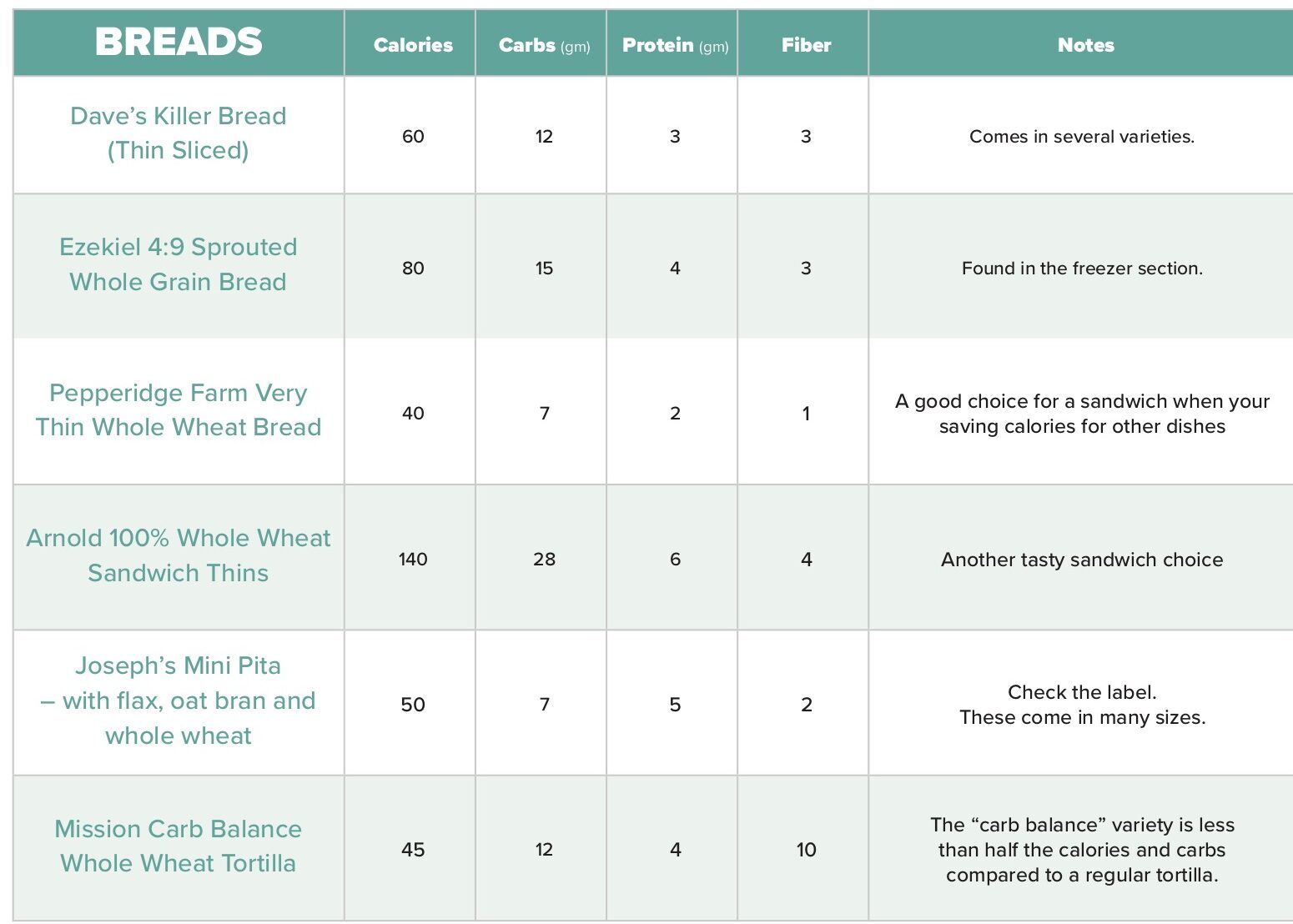Image resolution: width=1293 pixels, height=924 pixels.
Task: Click the 'Found in the freezer section.' note
Action: click(1082, 269)
